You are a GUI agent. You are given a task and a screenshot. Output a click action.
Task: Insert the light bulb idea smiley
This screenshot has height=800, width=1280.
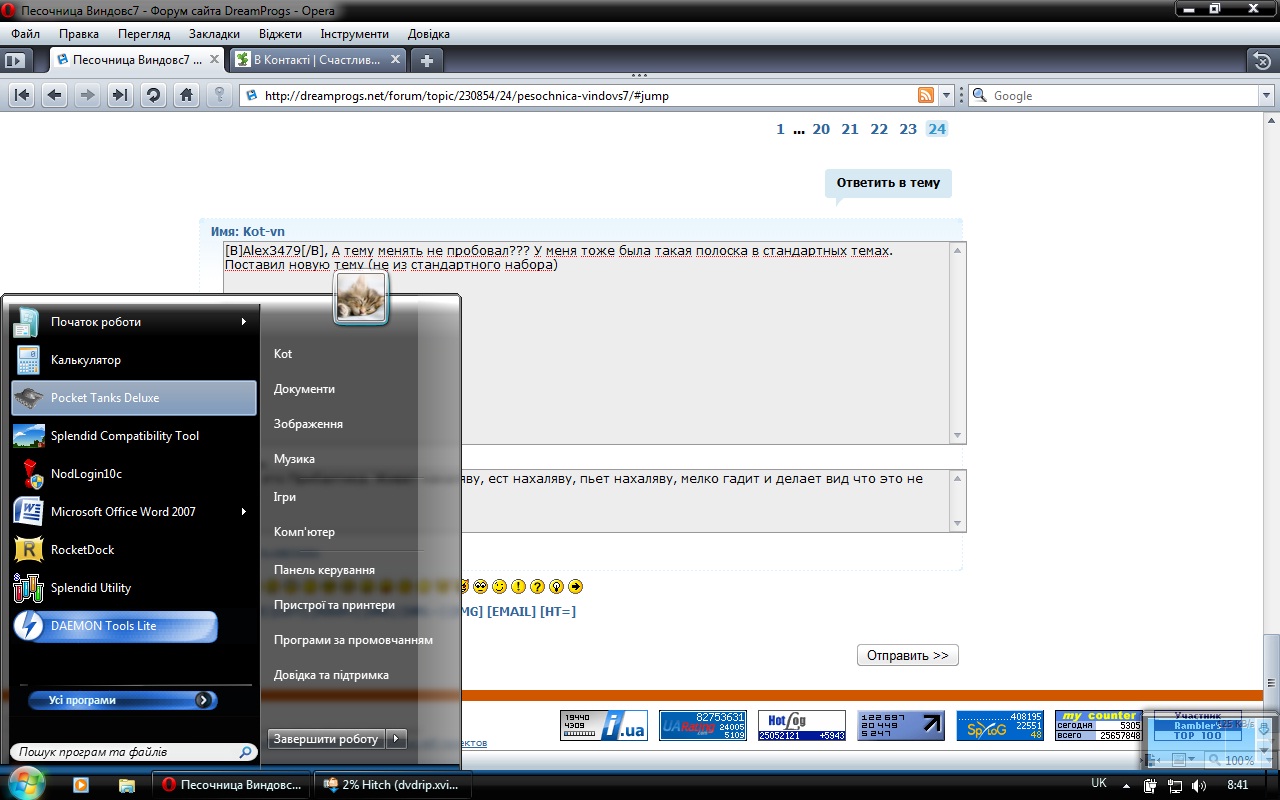tap(556, 586)
